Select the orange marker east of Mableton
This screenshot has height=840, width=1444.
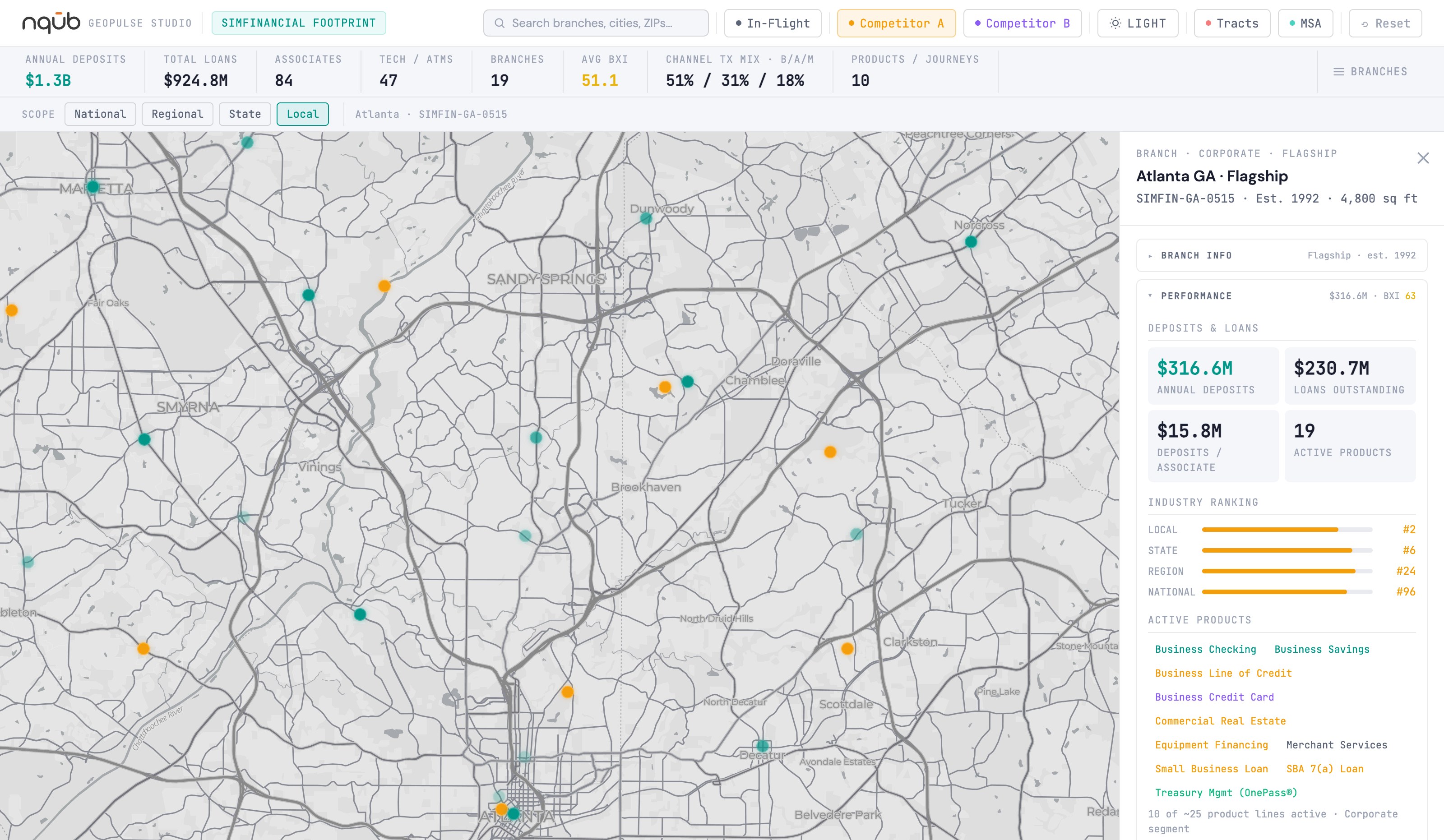coord(143,649)
